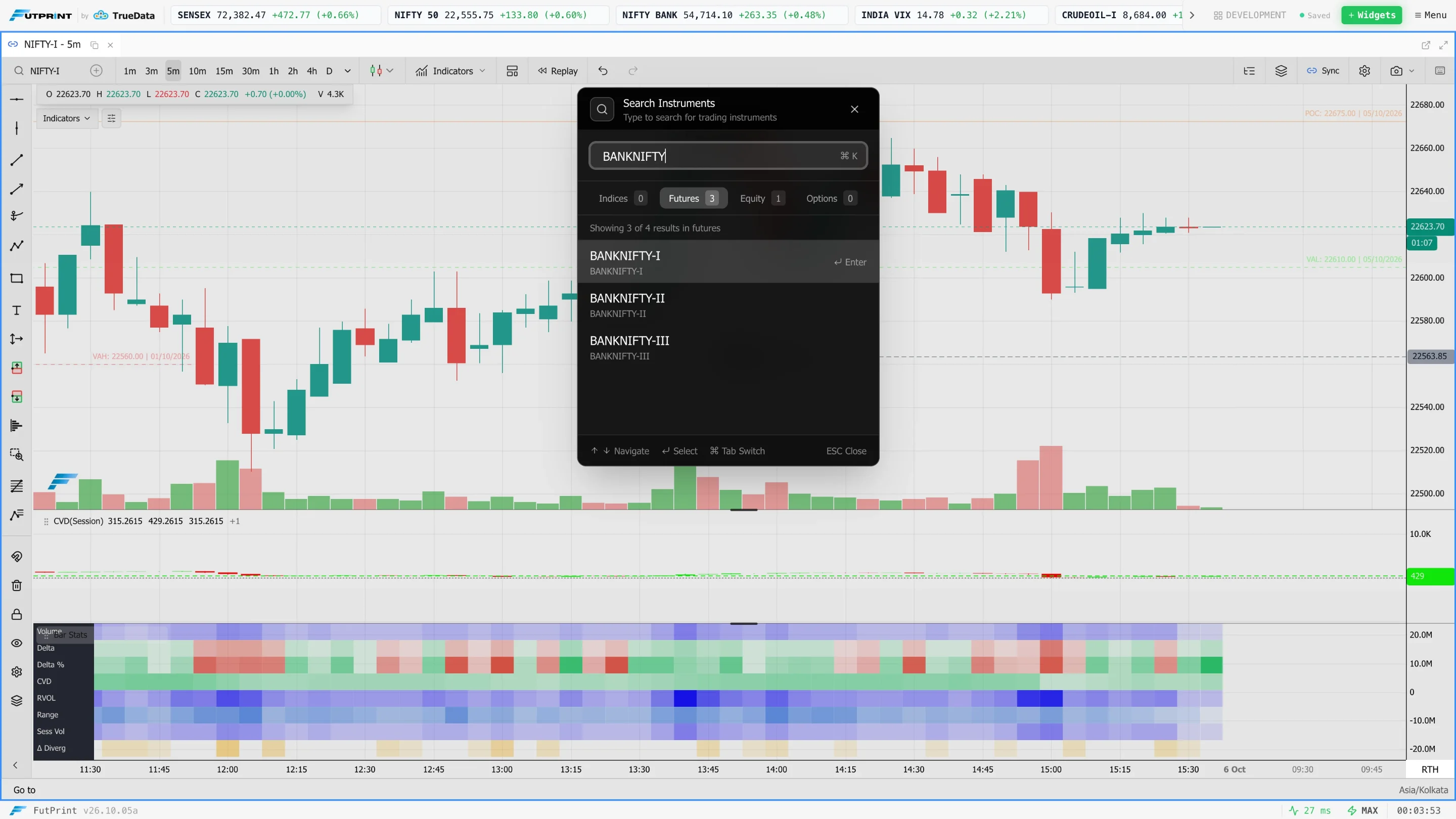1456x819 pixels.
Task: Close the Search Instruments dialog
Action: [x=854, y=109]
